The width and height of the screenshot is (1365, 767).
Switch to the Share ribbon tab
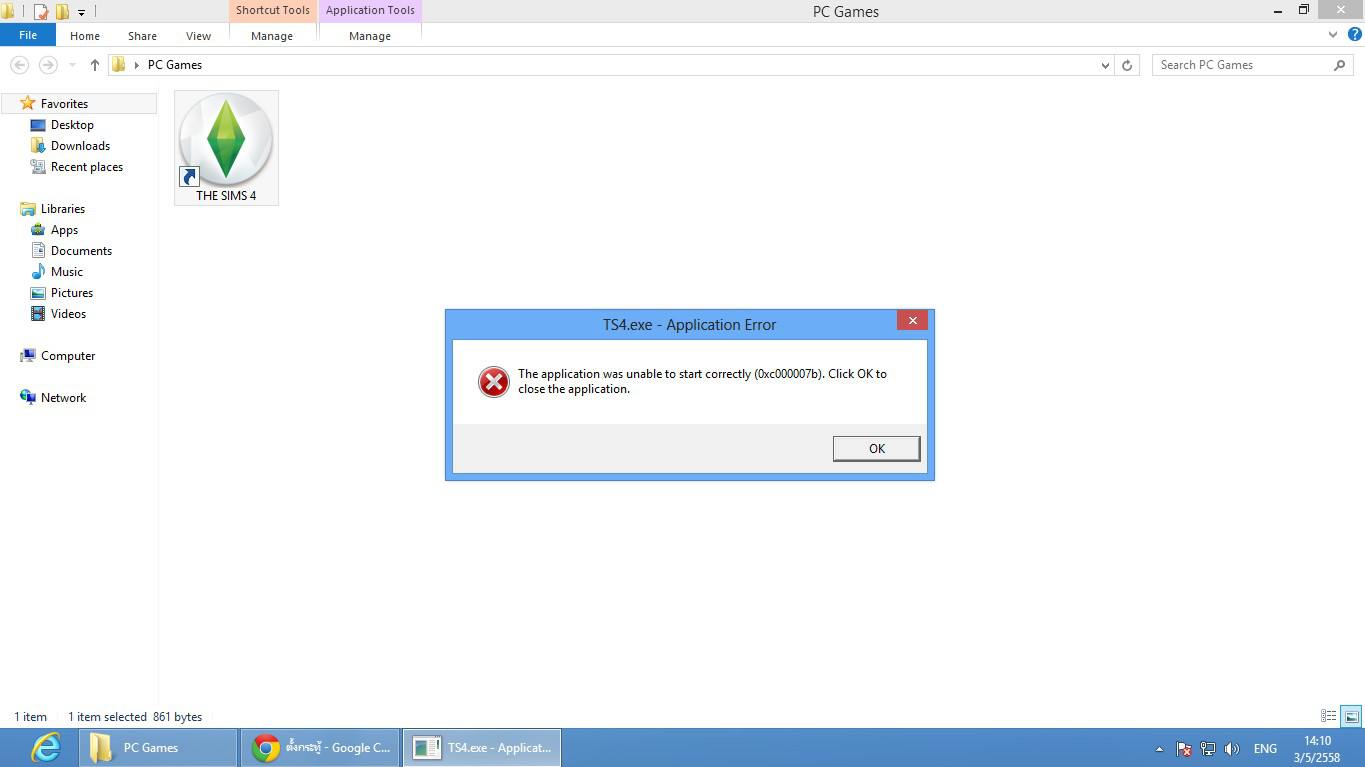[x=142, y=35]
